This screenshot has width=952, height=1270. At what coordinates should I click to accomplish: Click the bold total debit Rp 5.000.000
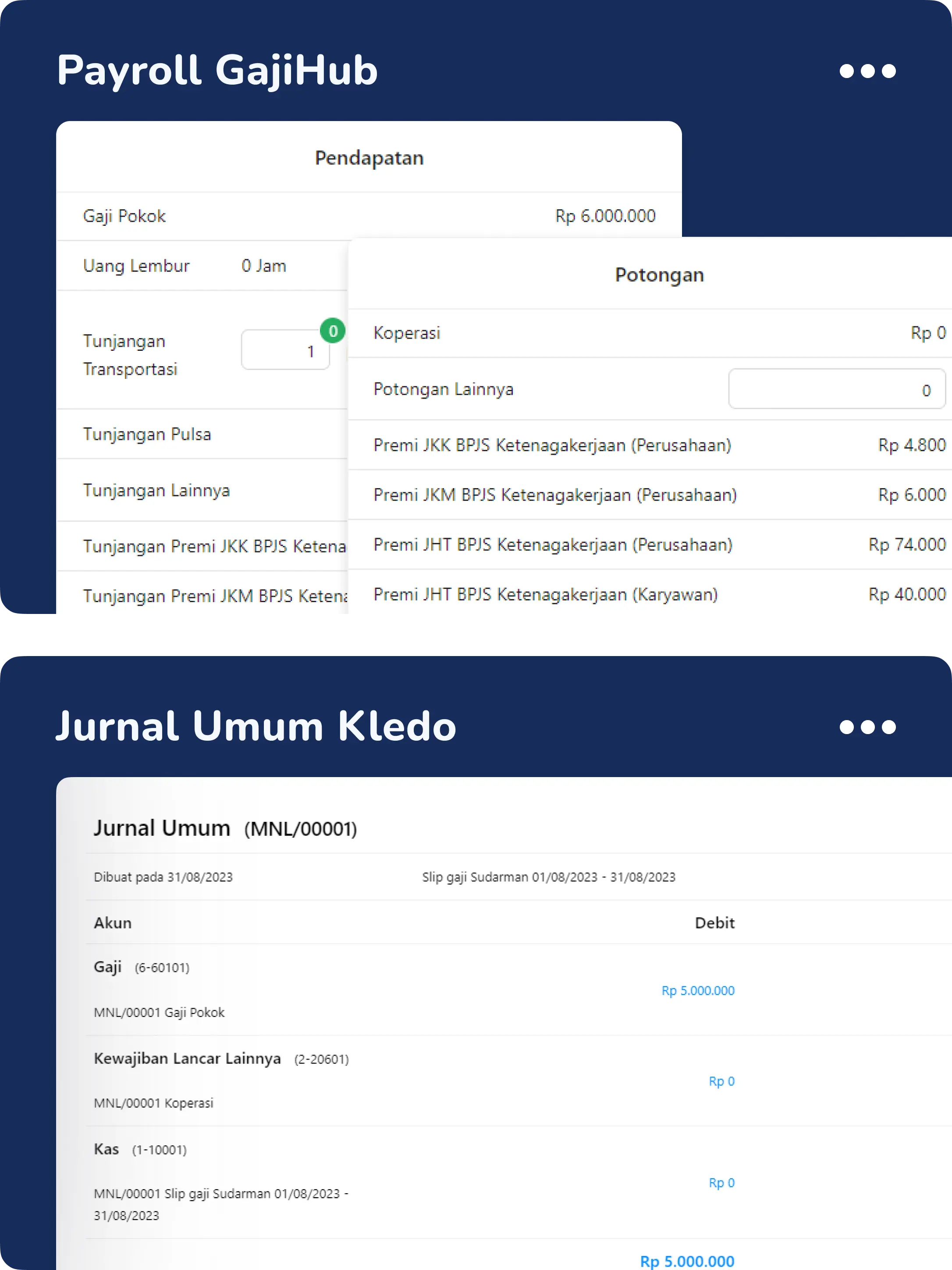click(x=687, y=1261)
